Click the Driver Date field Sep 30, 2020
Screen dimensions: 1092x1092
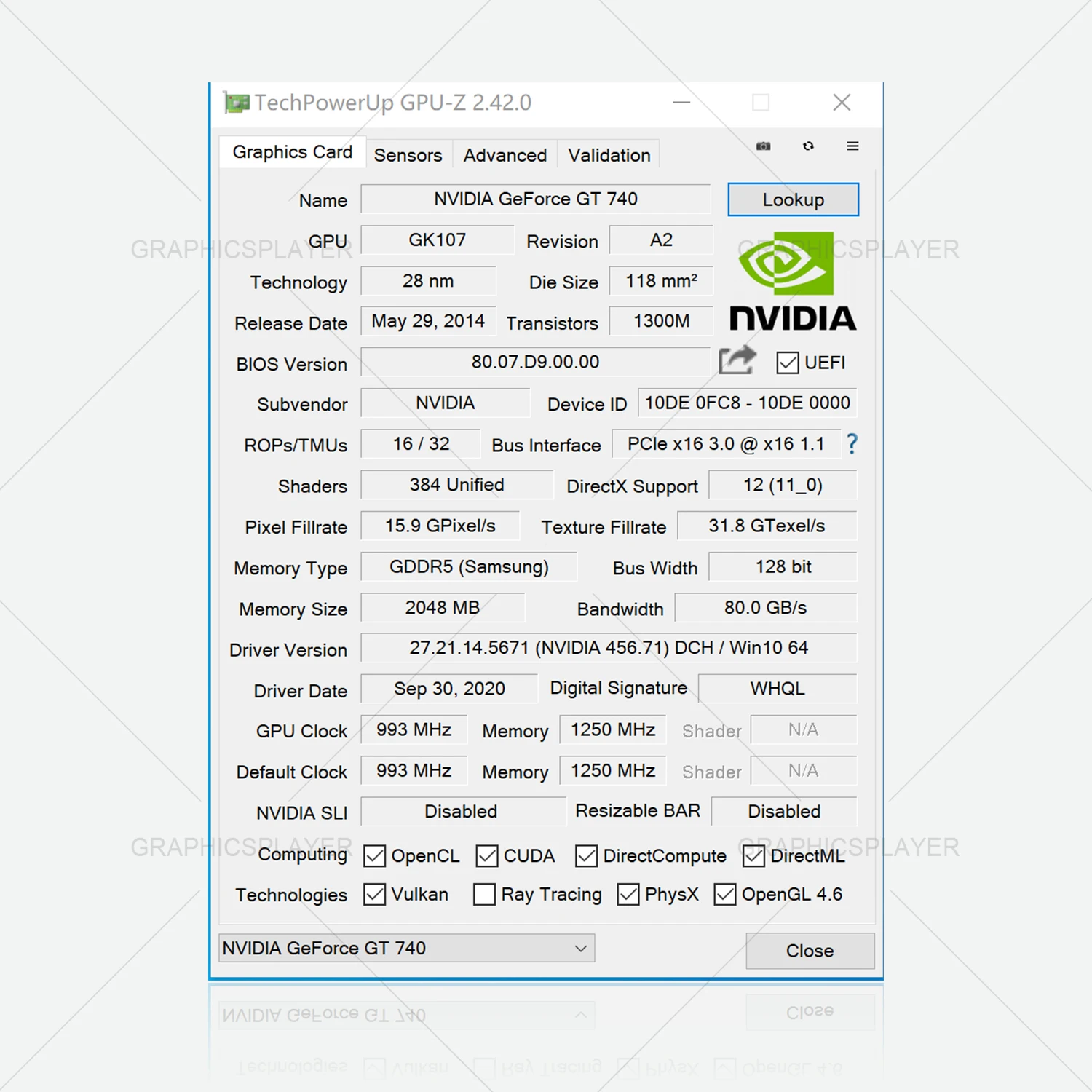tap(449, 689)
